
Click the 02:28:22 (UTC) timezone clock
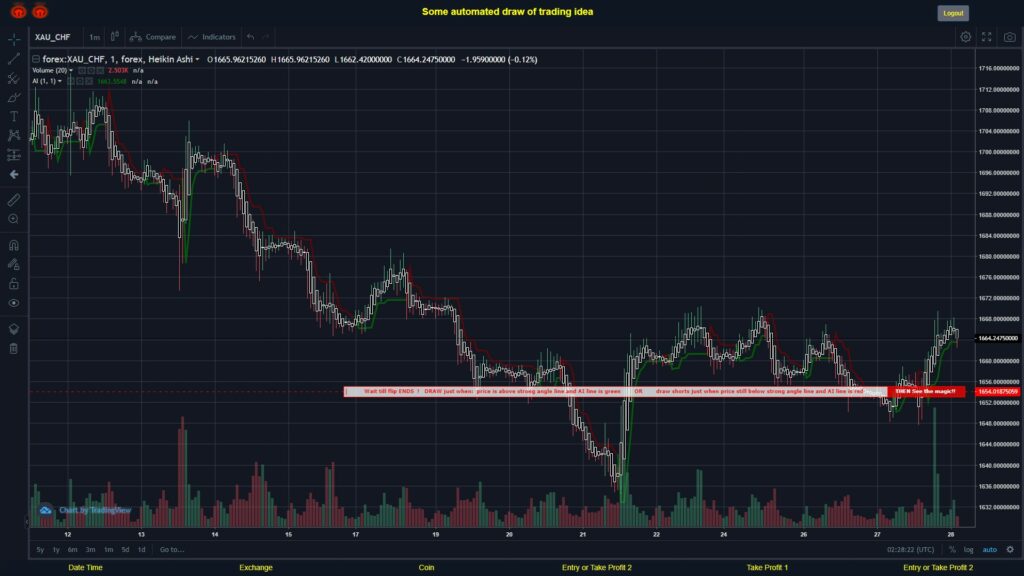pyautogui.click(x=910, y=550)
